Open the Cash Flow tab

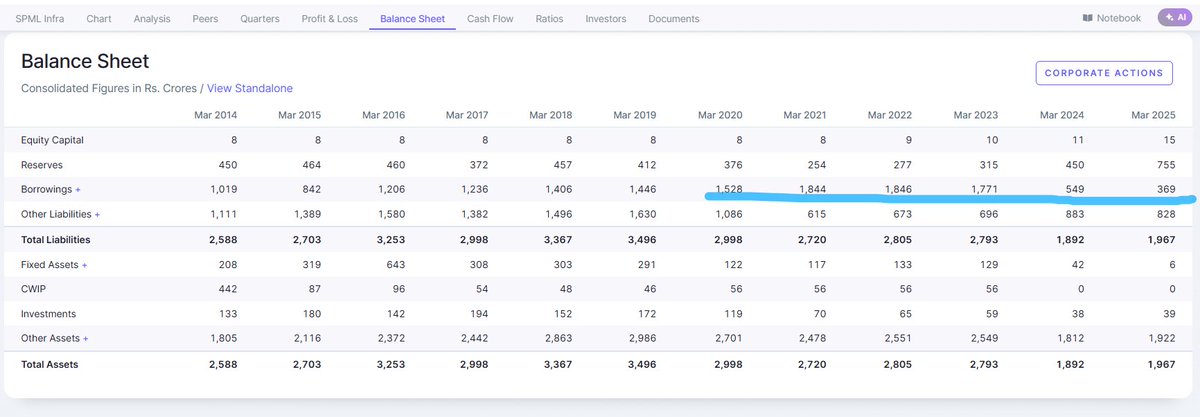coord(490,18)
